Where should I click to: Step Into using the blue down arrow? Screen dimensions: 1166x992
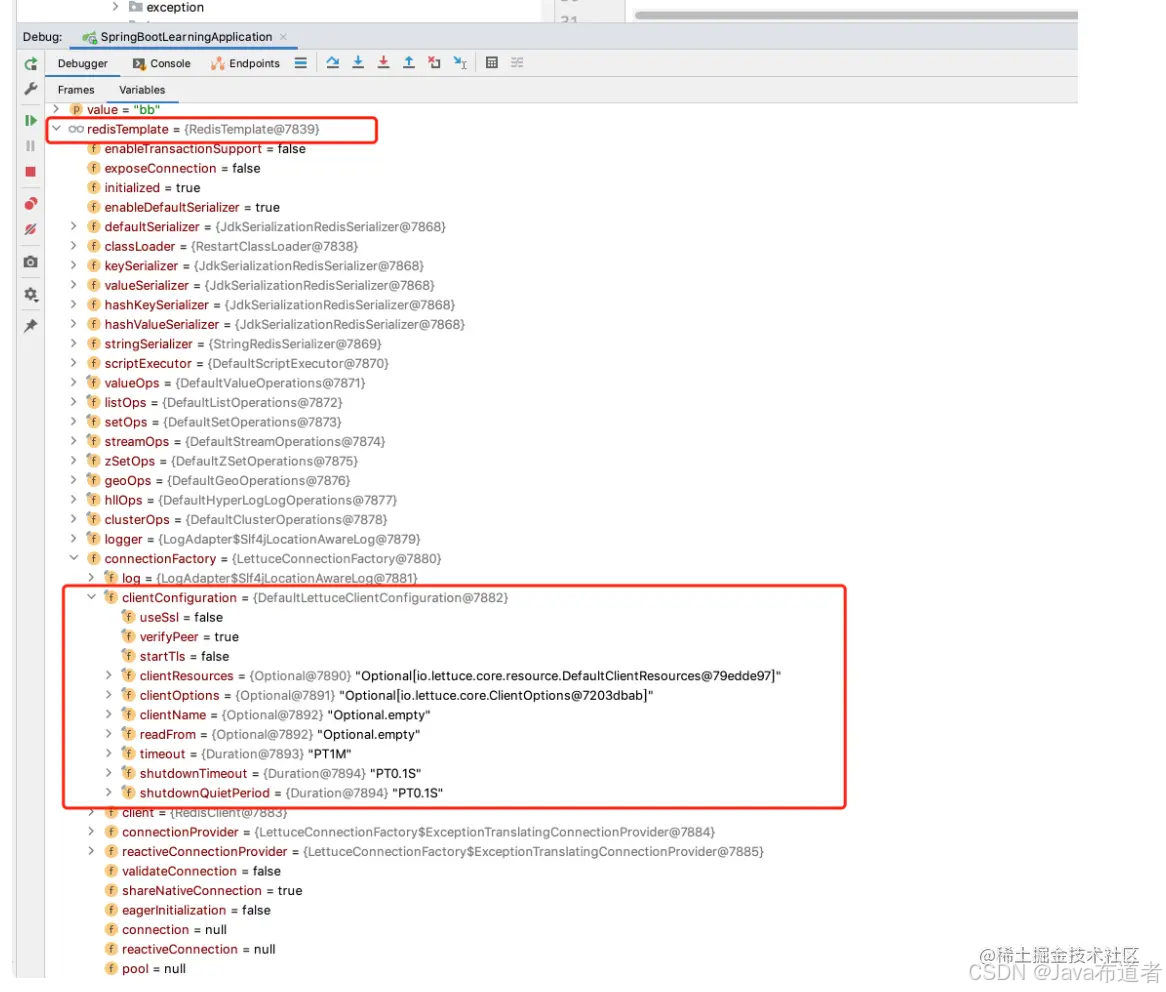pos(358,62)
